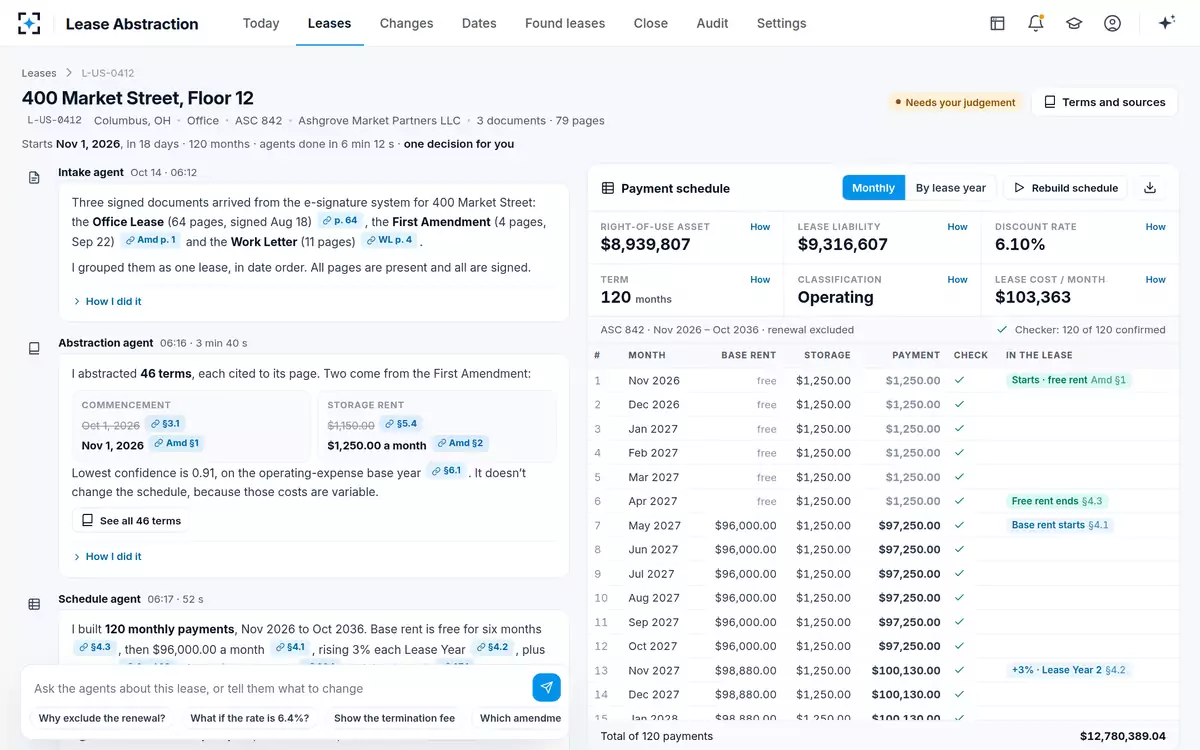Open the Settings tab
This screenshot has height=750, width=1200.
782,23
